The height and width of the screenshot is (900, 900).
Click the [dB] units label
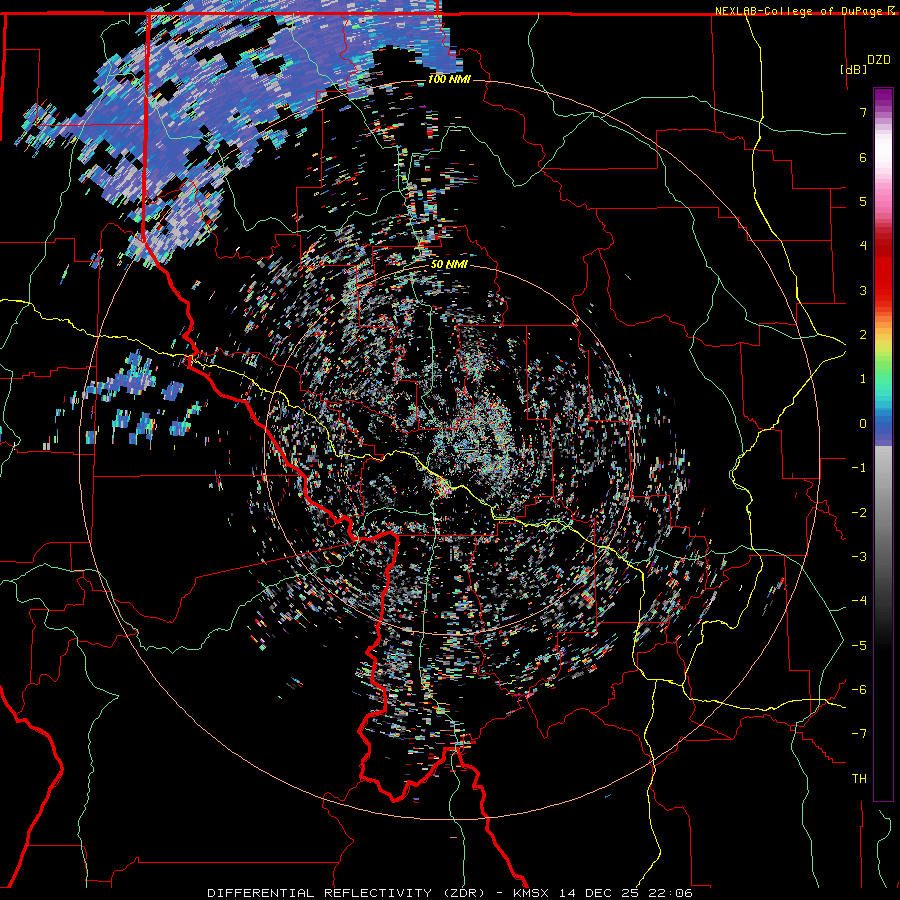[853, 69]
